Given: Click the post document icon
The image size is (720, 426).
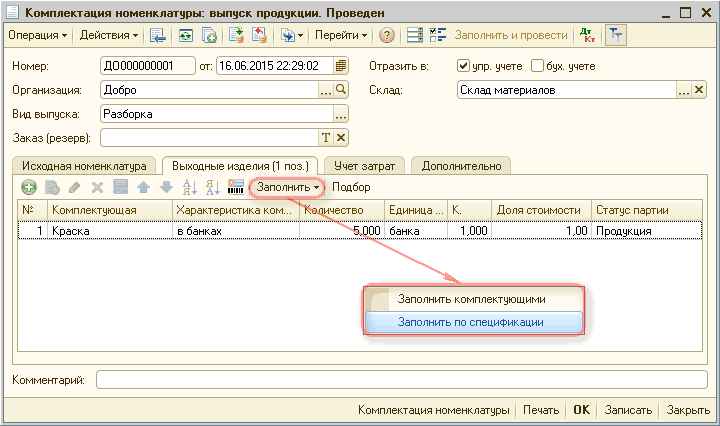Looking at the screenshot, I should pyautogui.click(x=236, y=35).
